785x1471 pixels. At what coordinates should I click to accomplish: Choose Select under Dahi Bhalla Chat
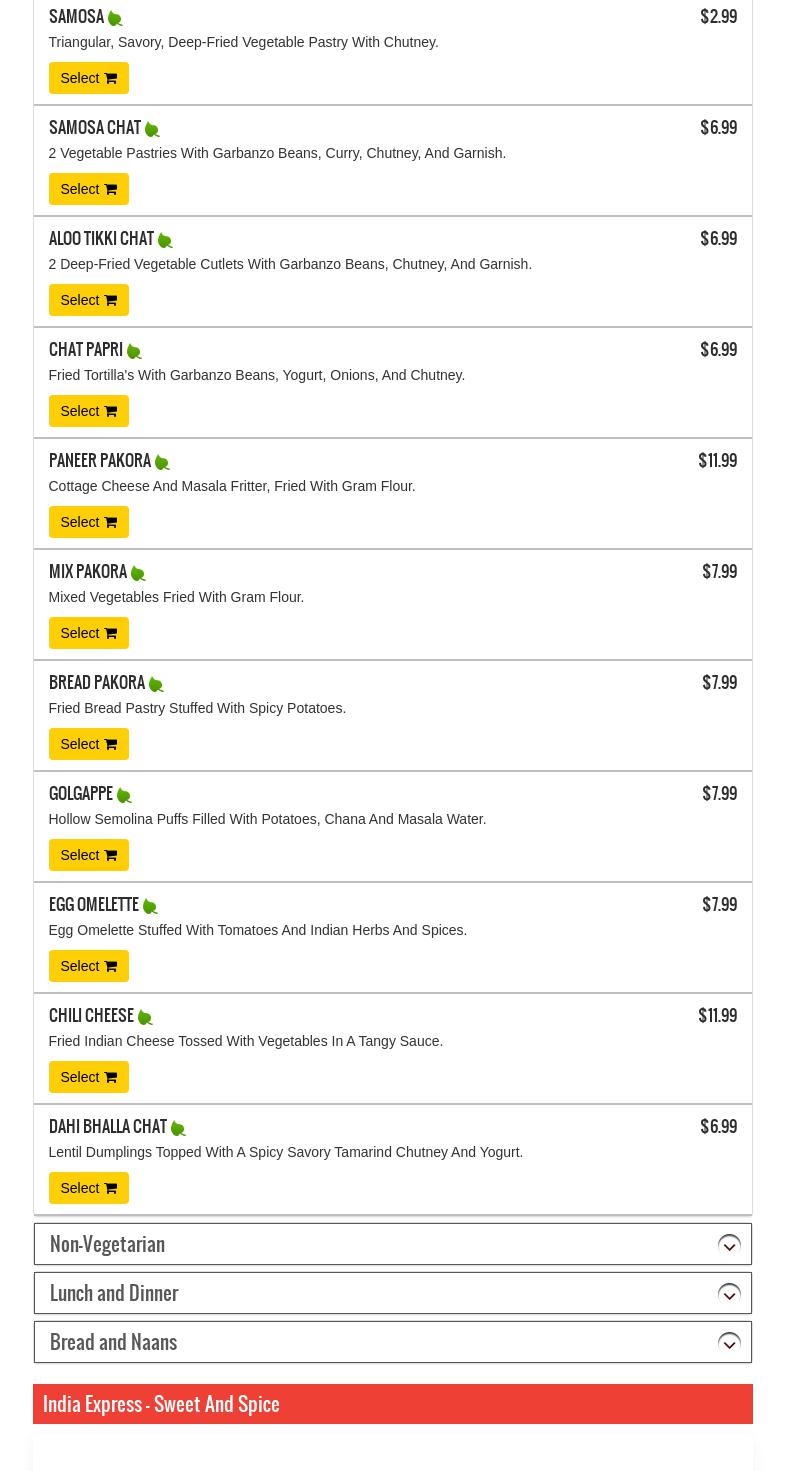click(88, 1188)
